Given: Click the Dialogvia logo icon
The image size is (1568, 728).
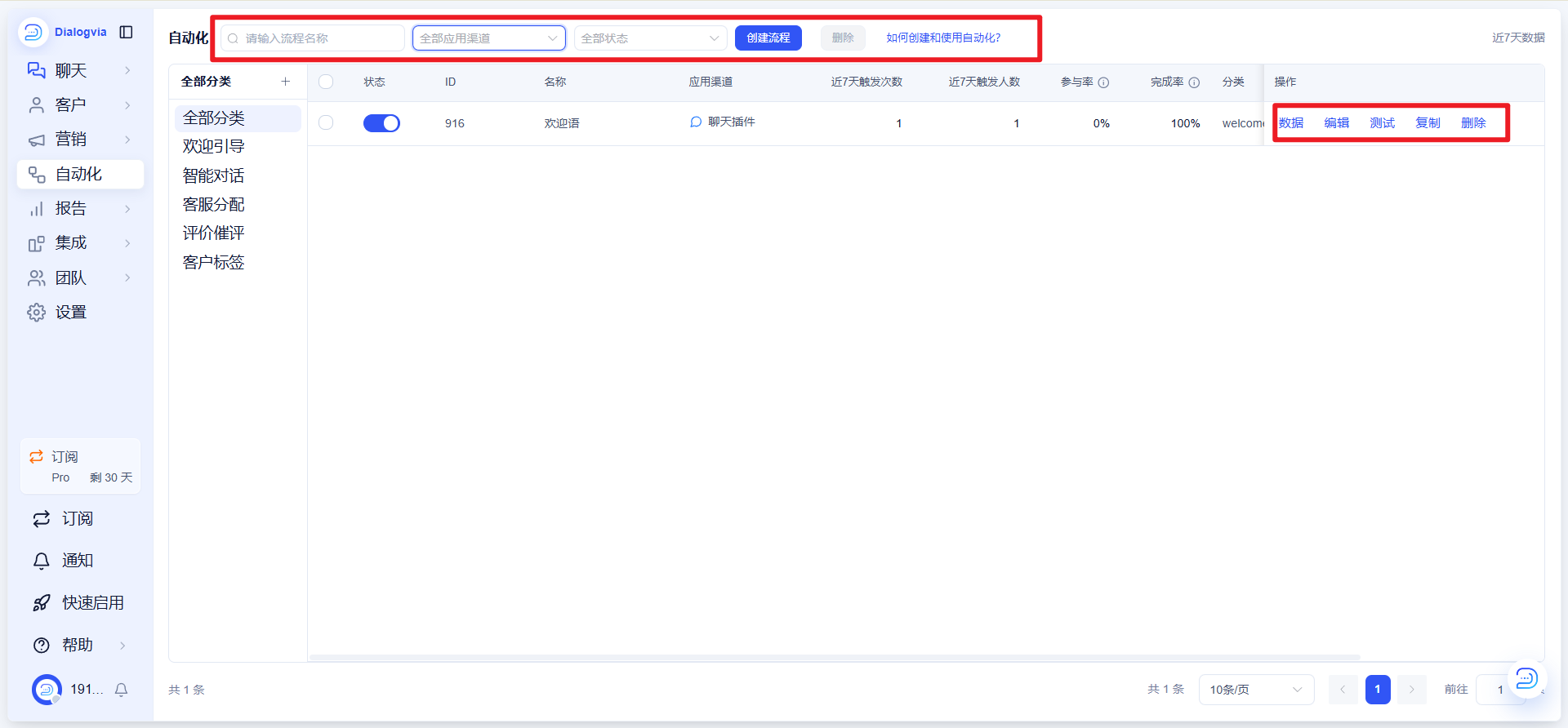Looking at the screenshot, I should tap(33, 32).
